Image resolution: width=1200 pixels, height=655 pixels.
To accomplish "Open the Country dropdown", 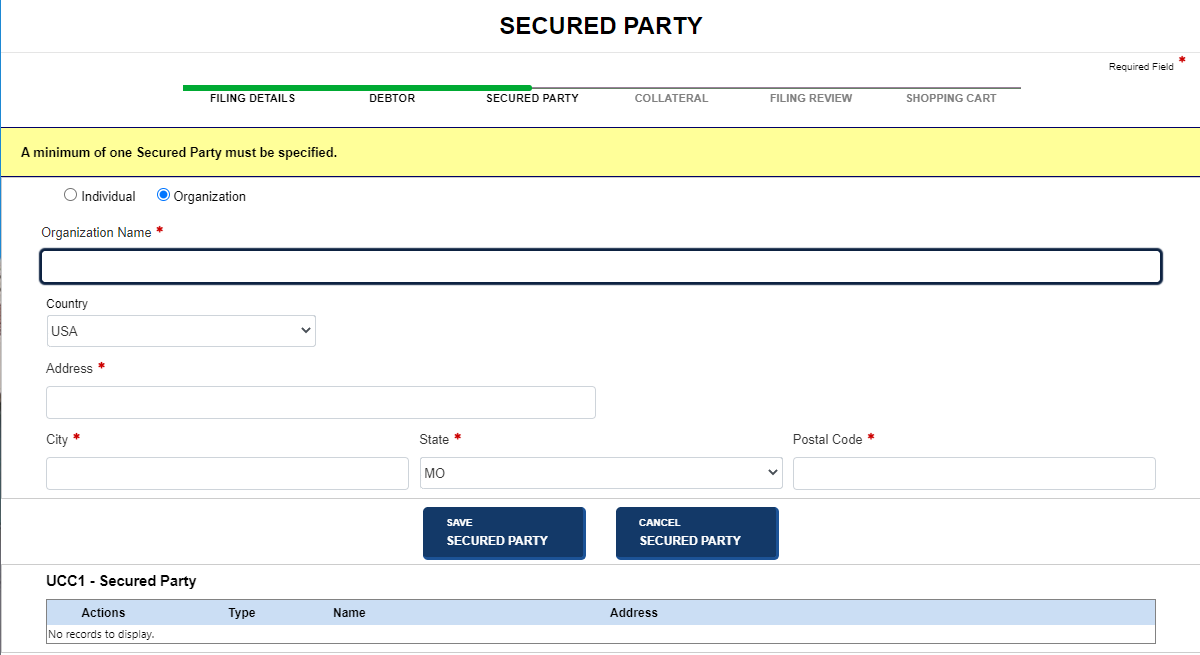I will pos(180,330).
